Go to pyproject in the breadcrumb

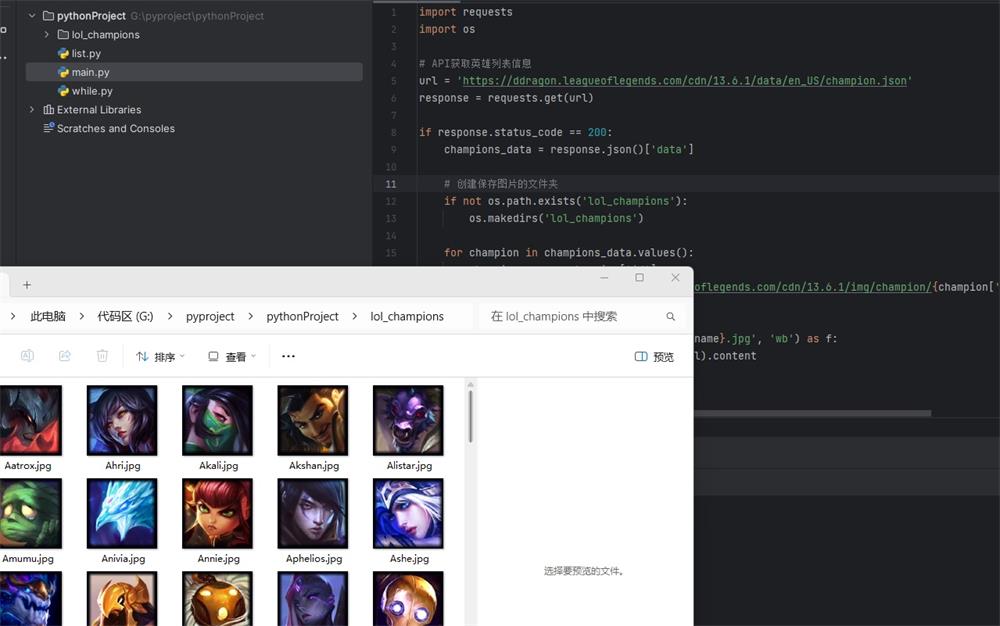tap(210, 316)
